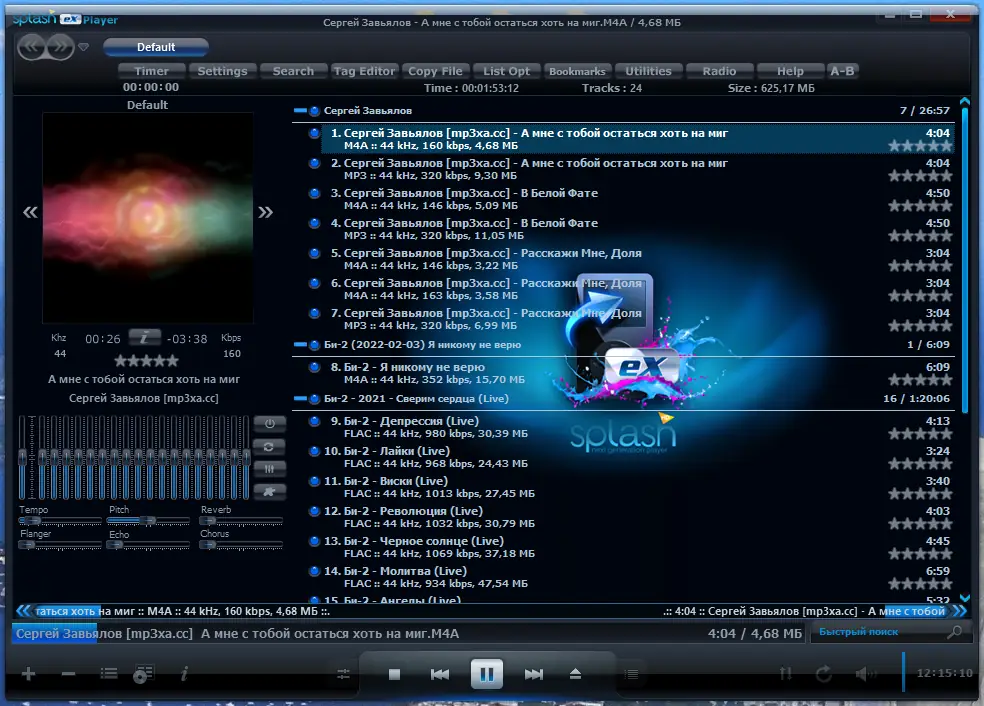This screenshot has height=706, width=984.
Task: Open the Settings menu
Action: coord(222,71)
